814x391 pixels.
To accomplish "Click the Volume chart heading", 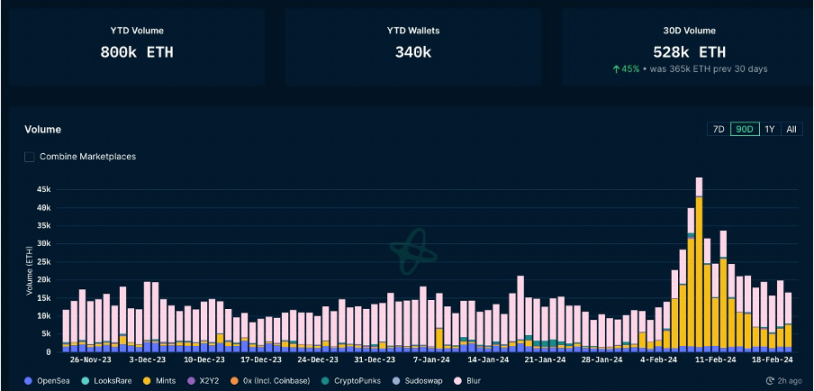I will (x=43, y=129).
